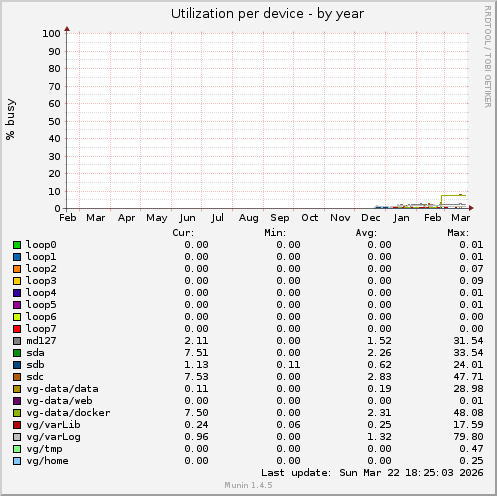497x496 pixels.
Task: Click the loop1 blue legend swatch
Action: (17, 257)
